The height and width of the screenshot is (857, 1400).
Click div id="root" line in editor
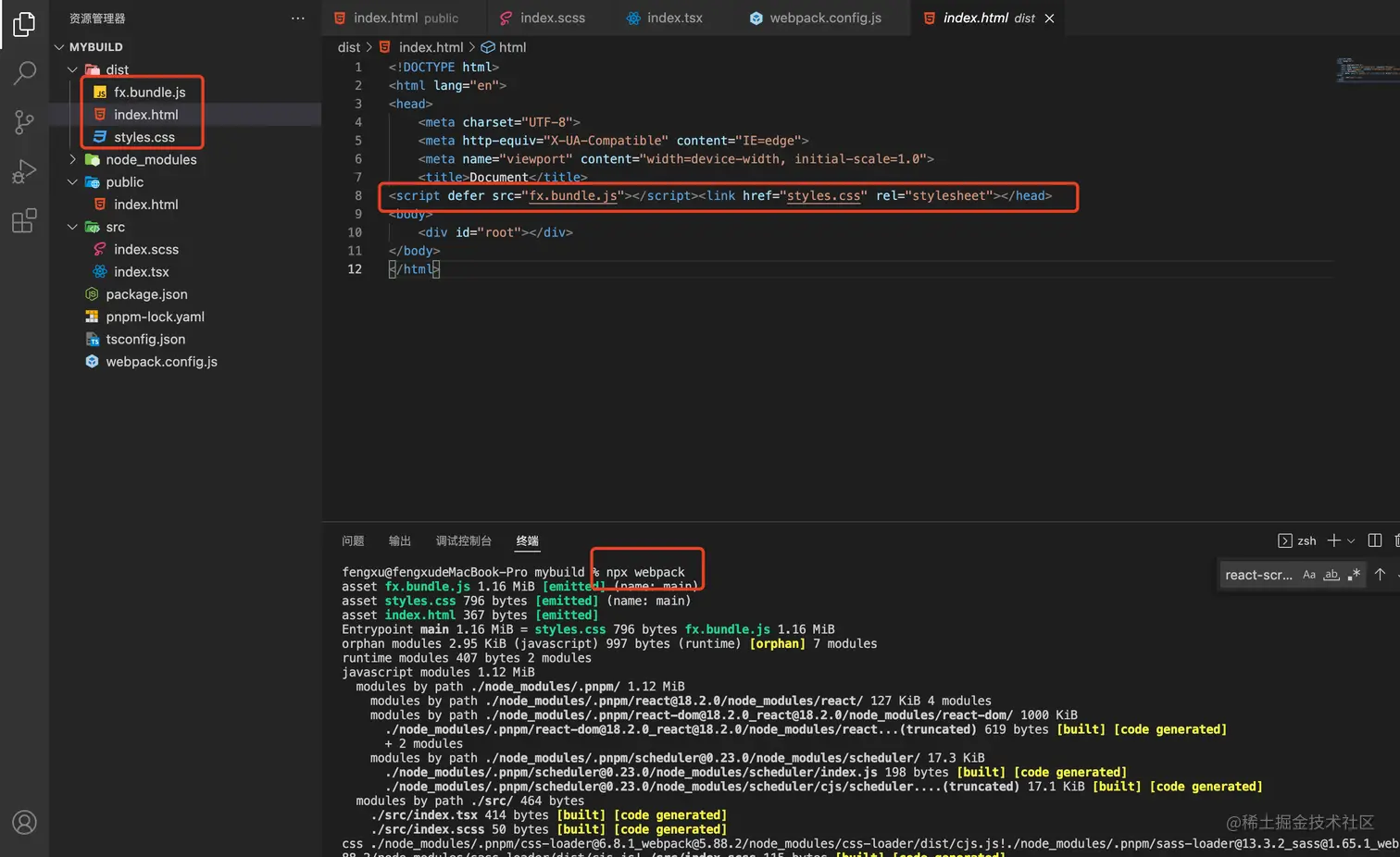495,232
